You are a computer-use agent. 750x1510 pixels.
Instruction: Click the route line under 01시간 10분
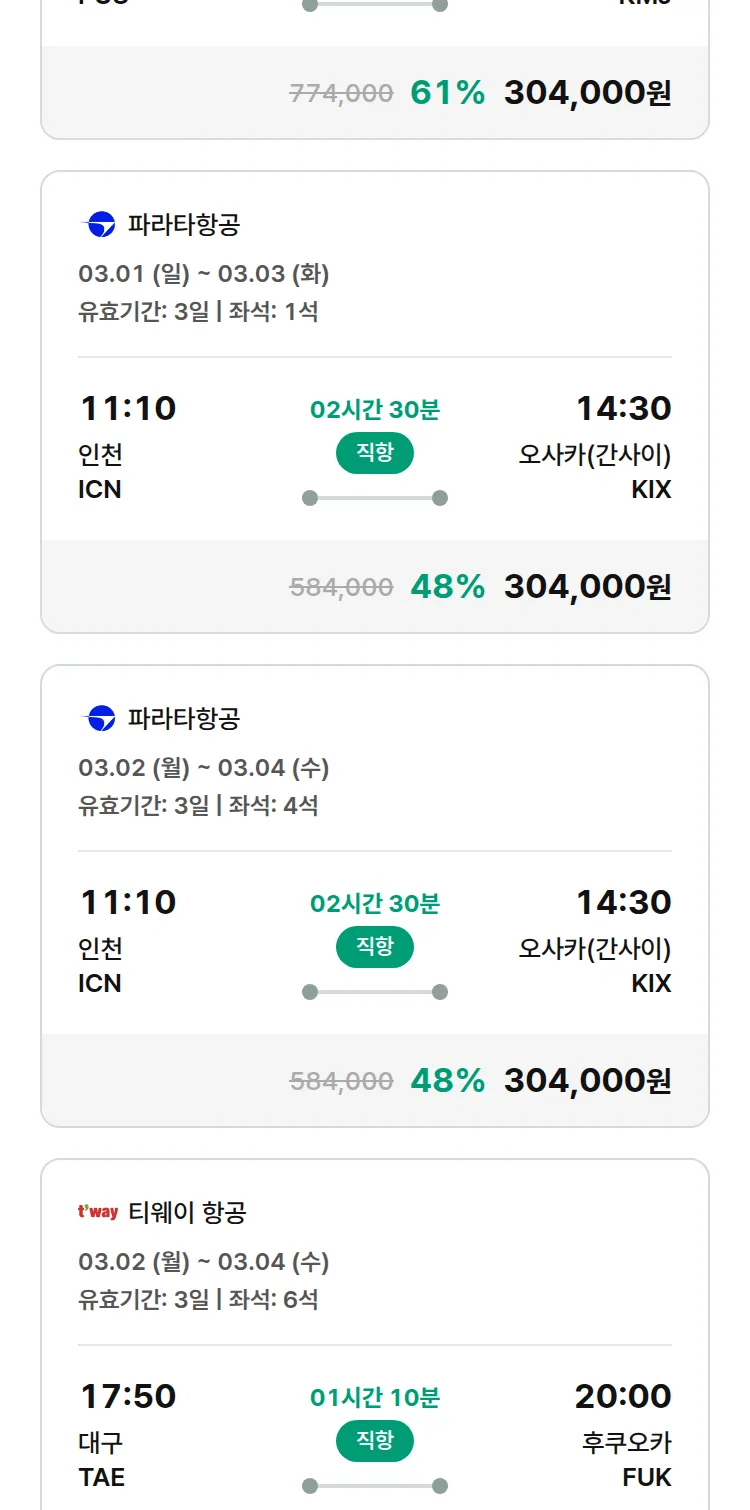pyautogui.click(x=374, y=1486)
